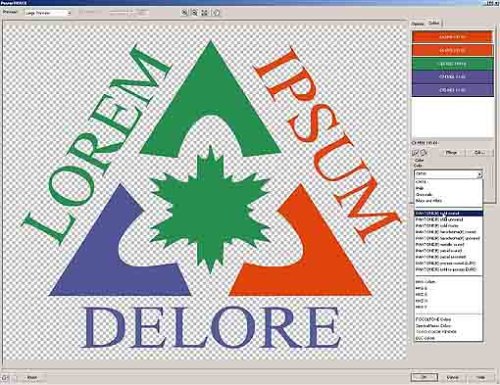Click the zoom out magnifier icon
This screenshot has height=385, width=500.
point(194,13)
